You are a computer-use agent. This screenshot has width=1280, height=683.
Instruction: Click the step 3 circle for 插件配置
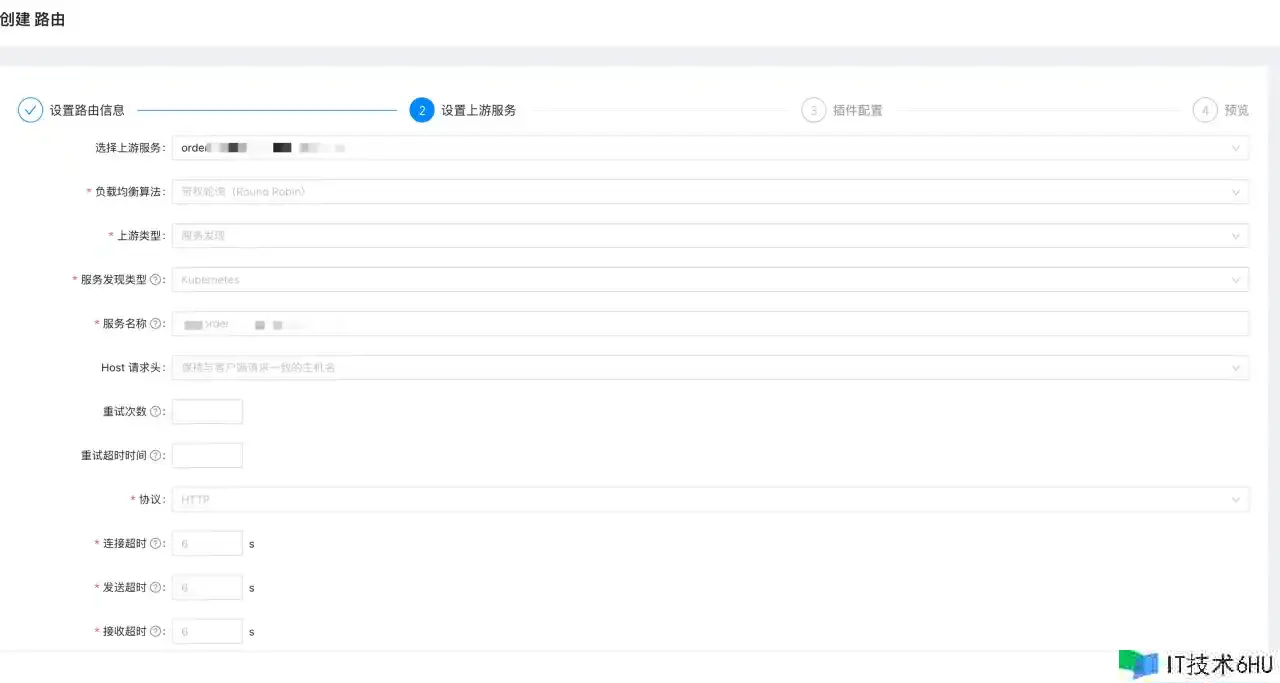point(813,110)
